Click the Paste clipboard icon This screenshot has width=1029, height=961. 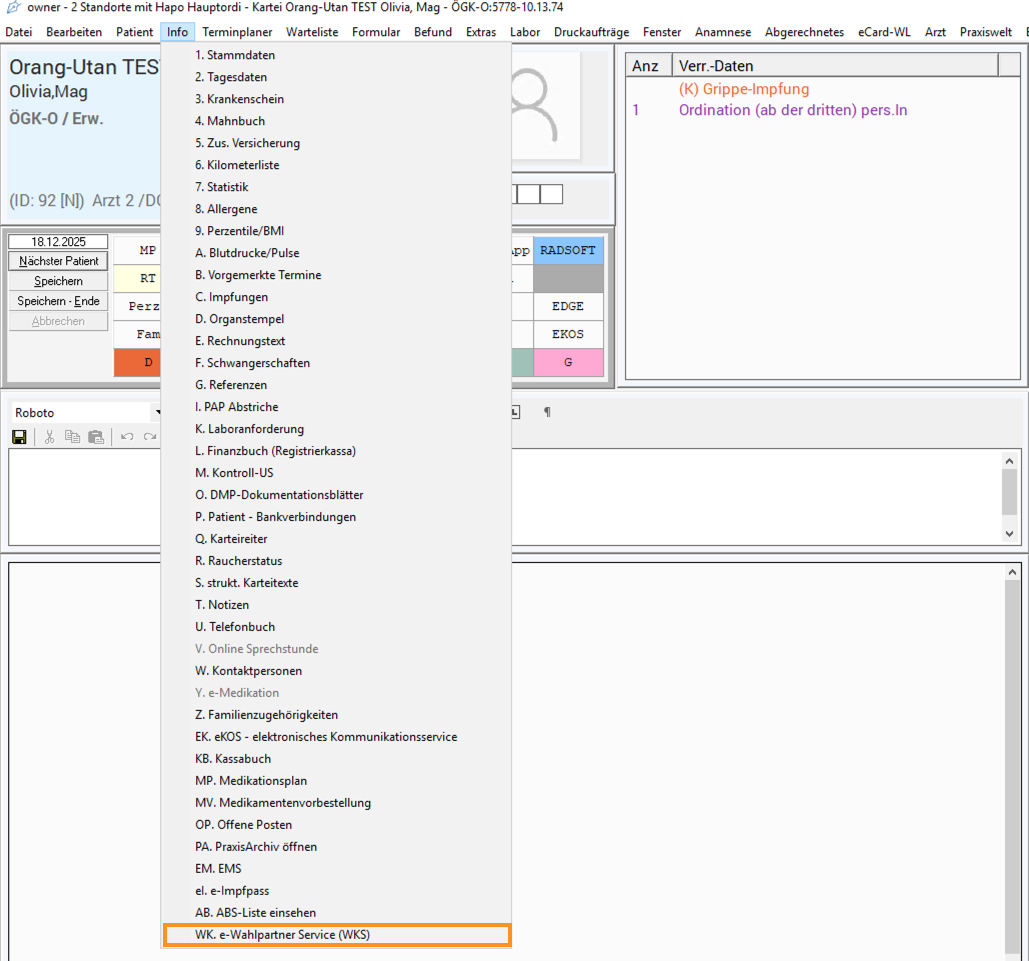point(96,437)
